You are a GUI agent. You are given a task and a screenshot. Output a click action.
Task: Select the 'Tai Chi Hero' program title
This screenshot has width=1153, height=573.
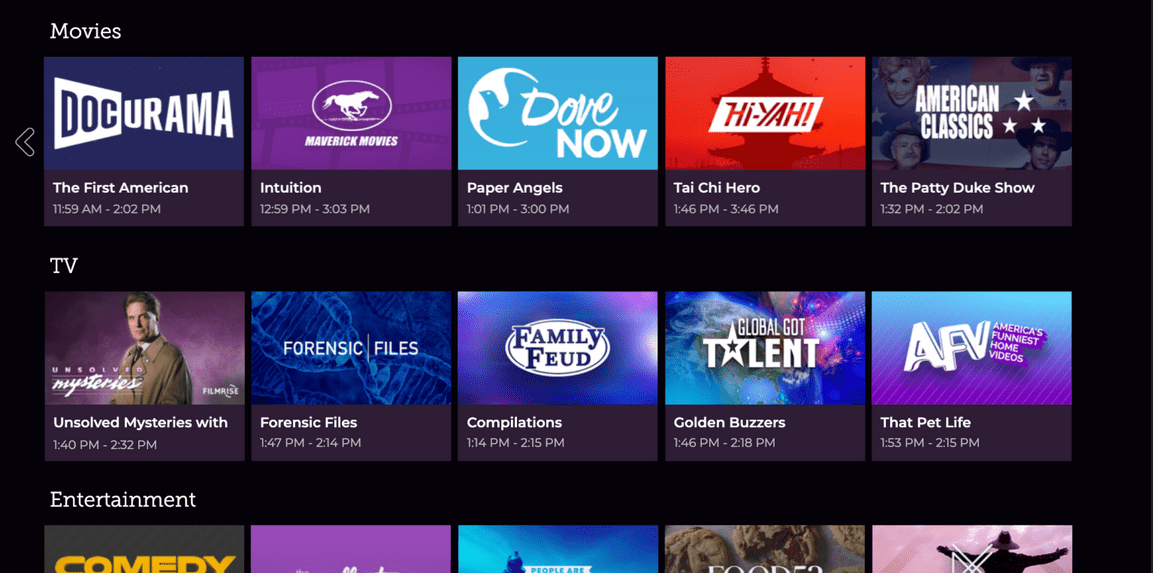tap(717, 188)
